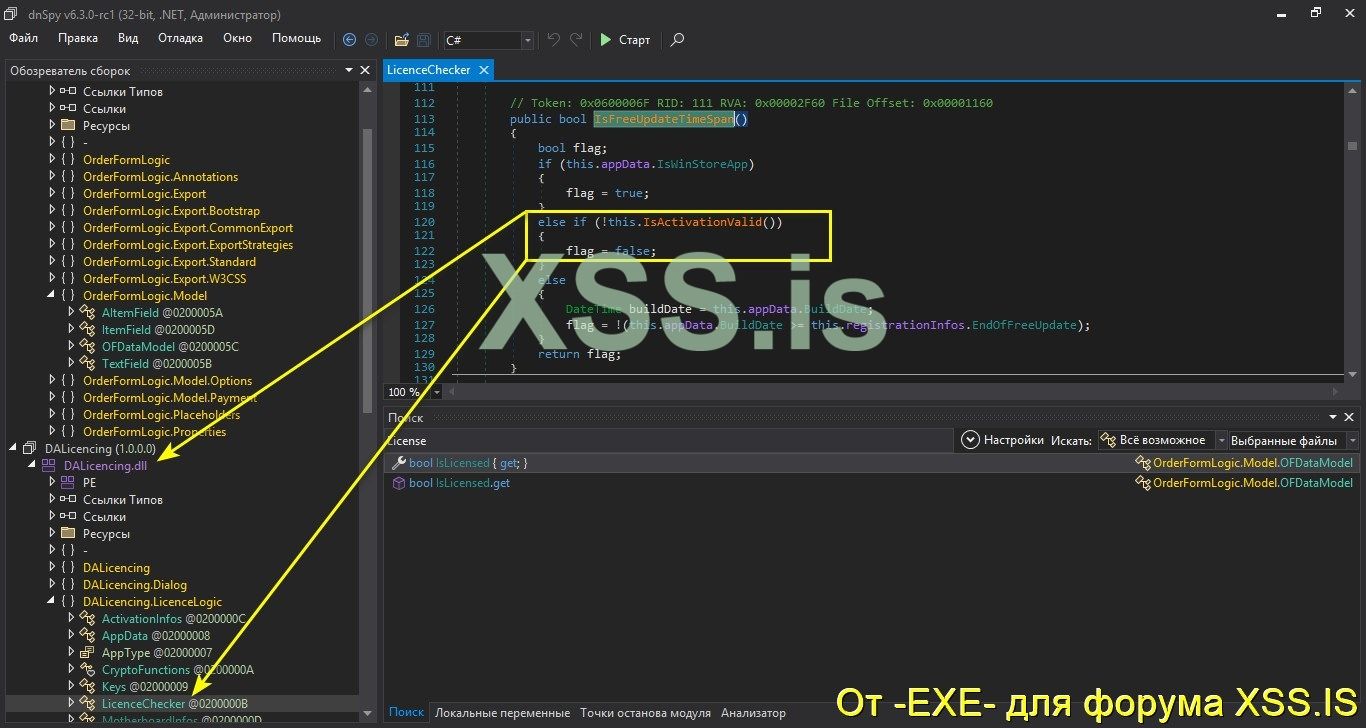This screenshot has height=728, width=1366.
Task: Click the braces icon beside DALicencing.Dialog
Action: tap(68, 585)
